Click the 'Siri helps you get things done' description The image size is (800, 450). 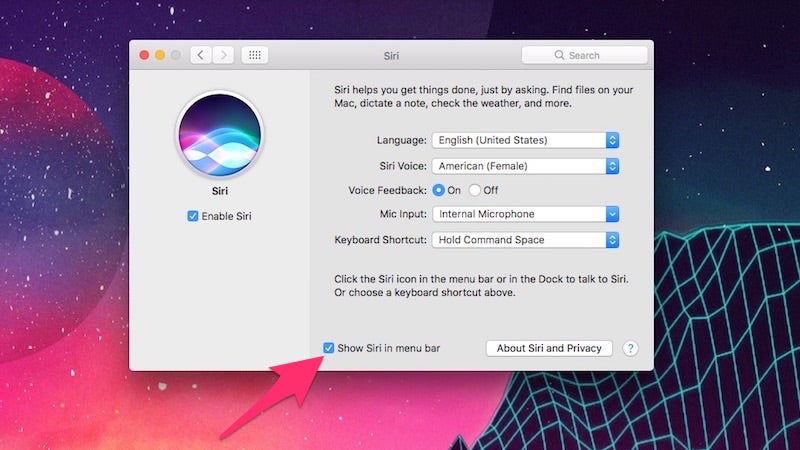(484, 96)
